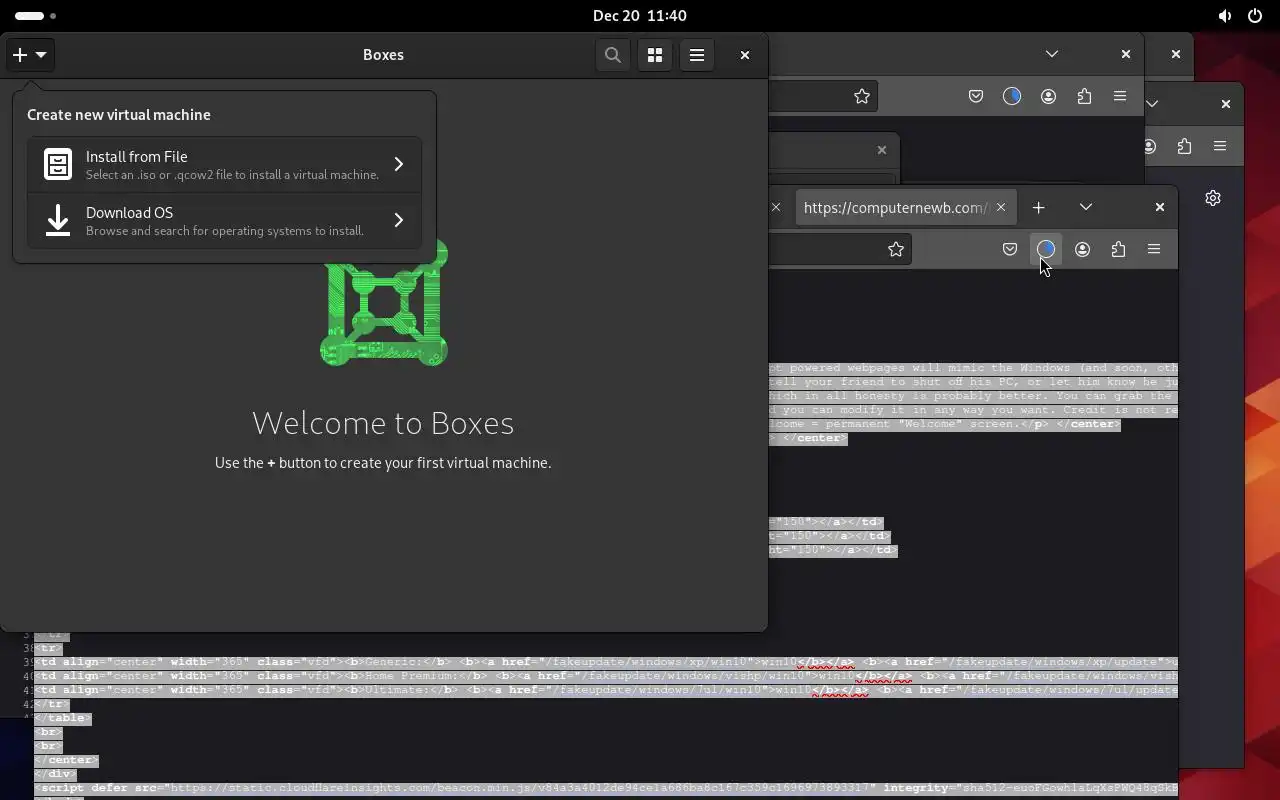The image size is (1280, 800).
Task: Open the volume indicator in top bar
Action: [x=1225, y=16]
